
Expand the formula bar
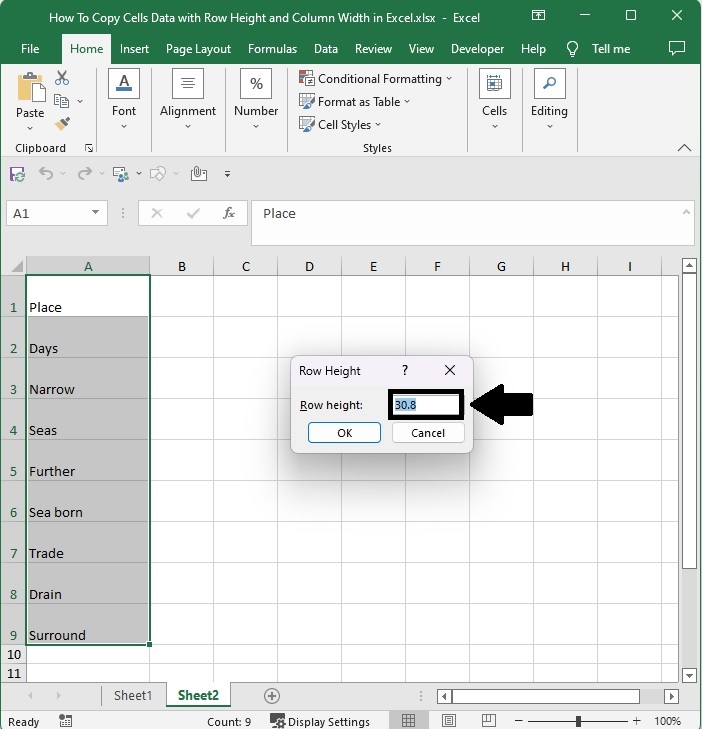(x=686, y=212)
